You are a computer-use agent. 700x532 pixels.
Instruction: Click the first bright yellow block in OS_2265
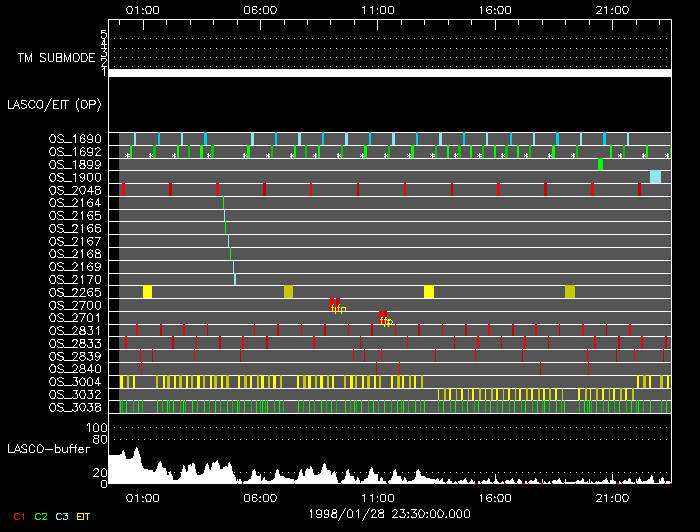(x=147, y=291)
